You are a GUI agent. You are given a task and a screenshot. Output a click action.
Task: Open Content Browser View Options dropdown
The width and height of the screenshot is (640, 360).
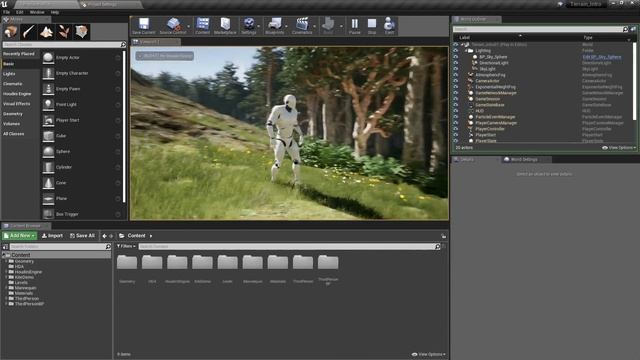click(x=429, y=354)
